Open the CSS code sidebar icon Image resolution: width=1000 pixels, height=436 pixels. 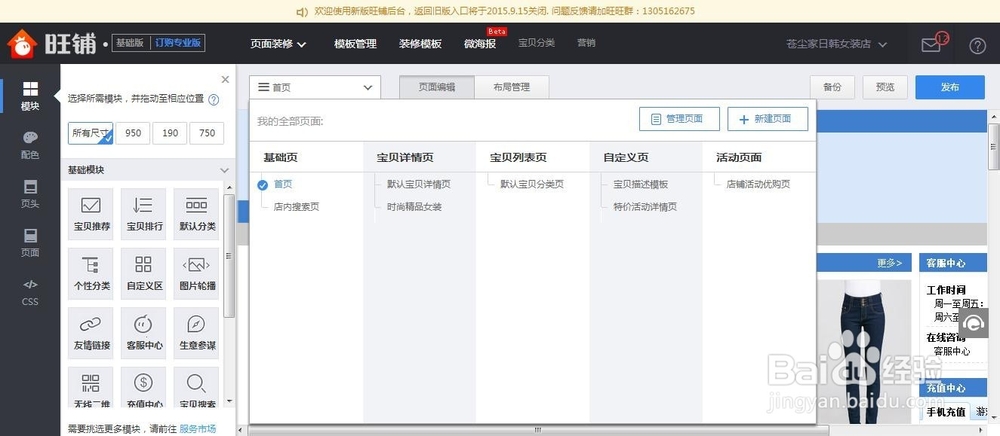30,292
